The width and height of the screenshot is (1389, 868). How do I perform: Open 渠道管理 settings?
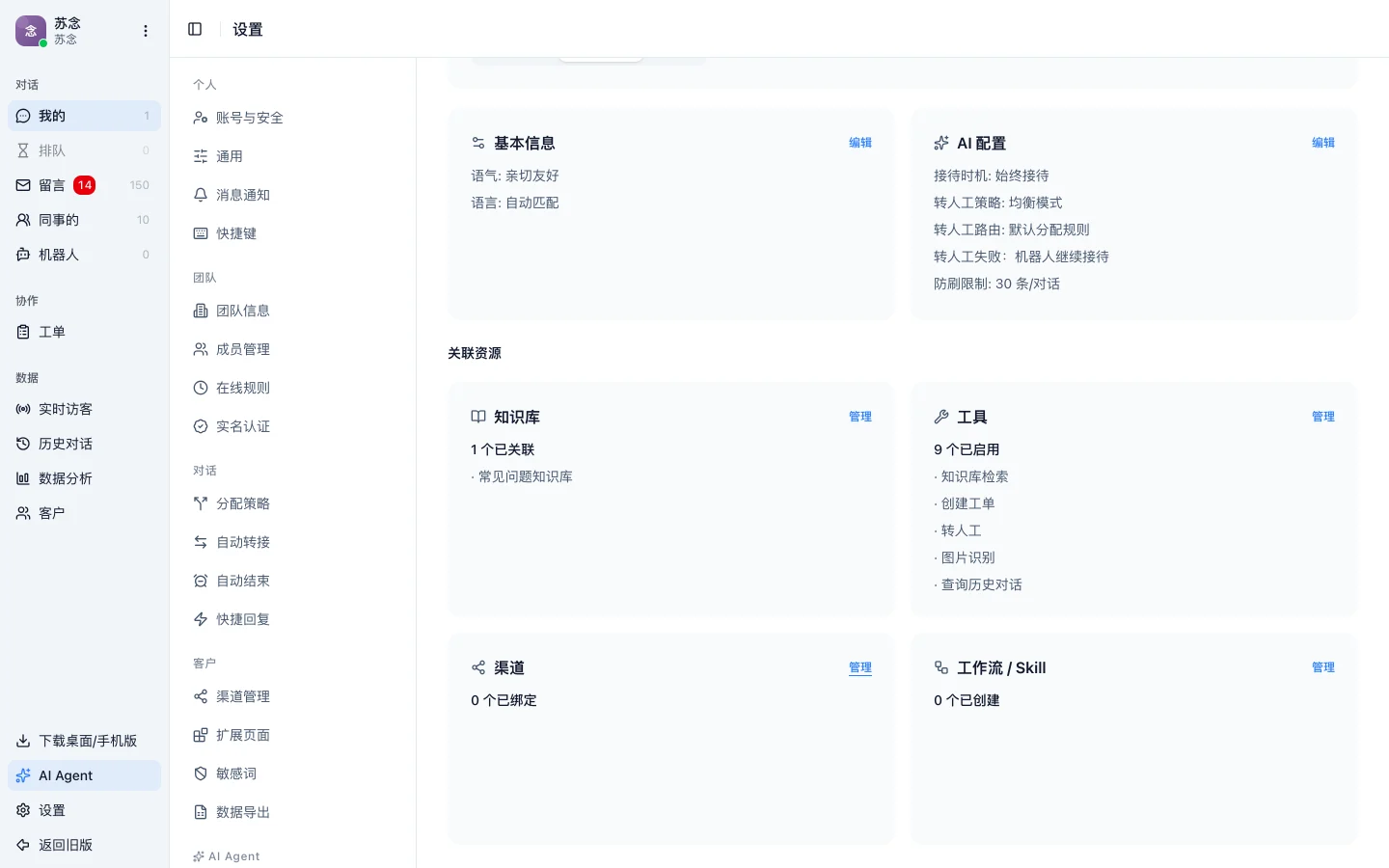pos(292,696)
